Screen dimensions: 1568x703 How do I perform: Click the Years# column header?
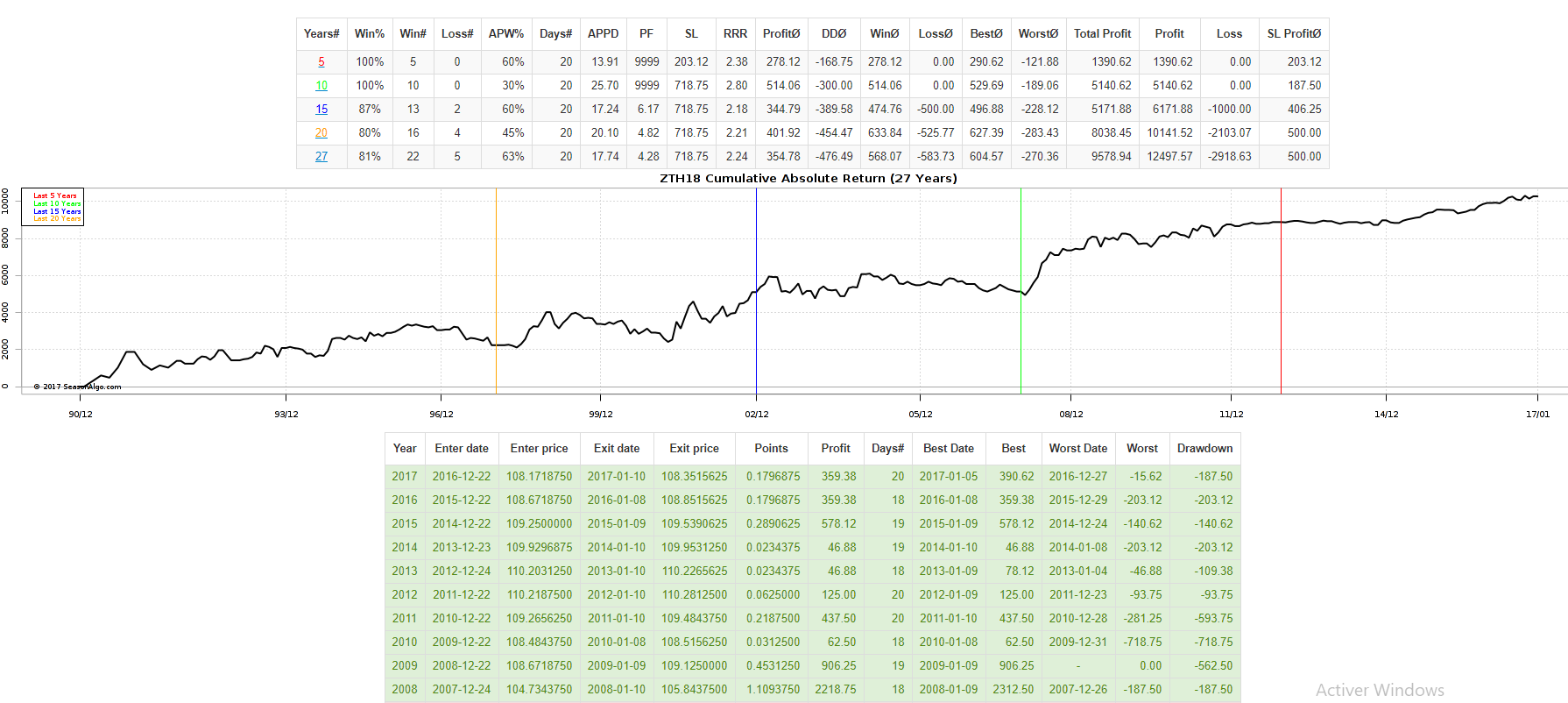pyautogui.click(x=321, y=34)
